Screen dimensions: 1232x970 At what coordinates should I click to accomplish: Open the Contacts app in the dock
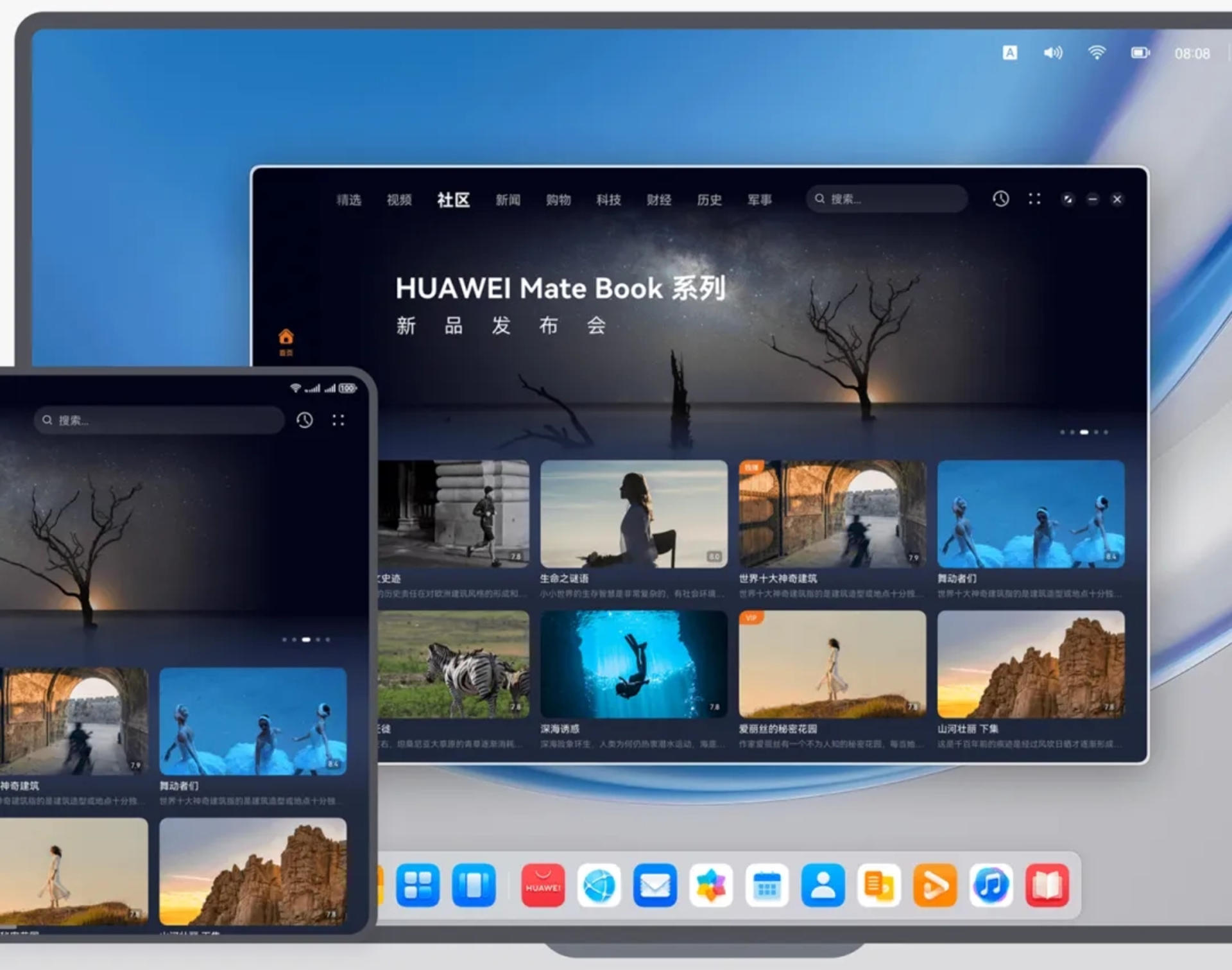pyautogui.click(x=823, y=885)
